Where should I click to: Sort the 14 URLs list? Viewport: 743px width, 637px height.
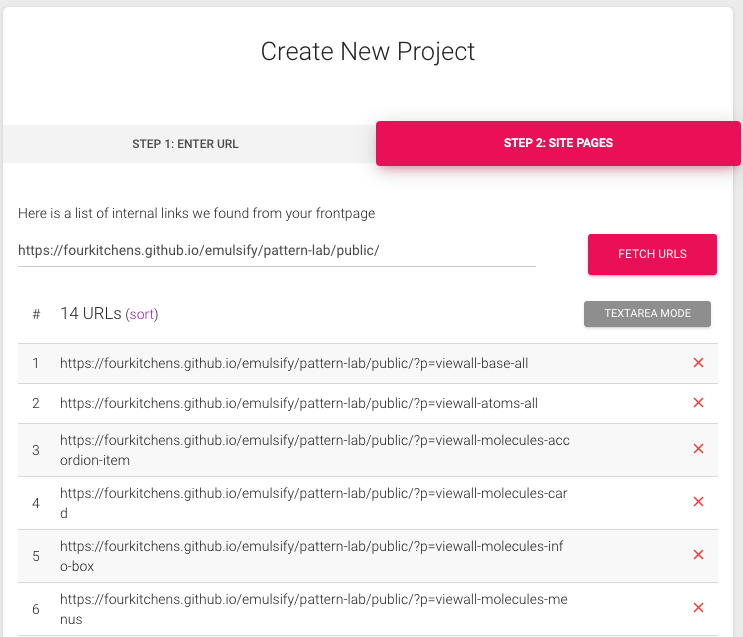[x=142, y=314]
